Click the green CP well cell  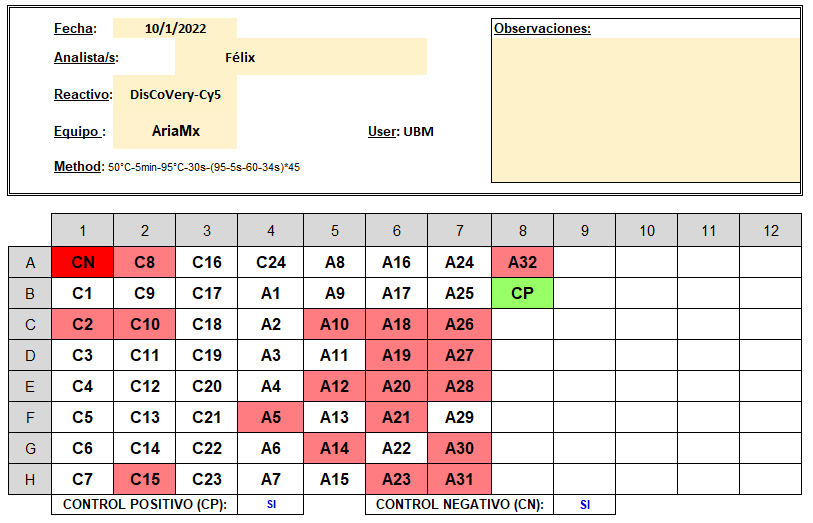[x=522, y=293]
